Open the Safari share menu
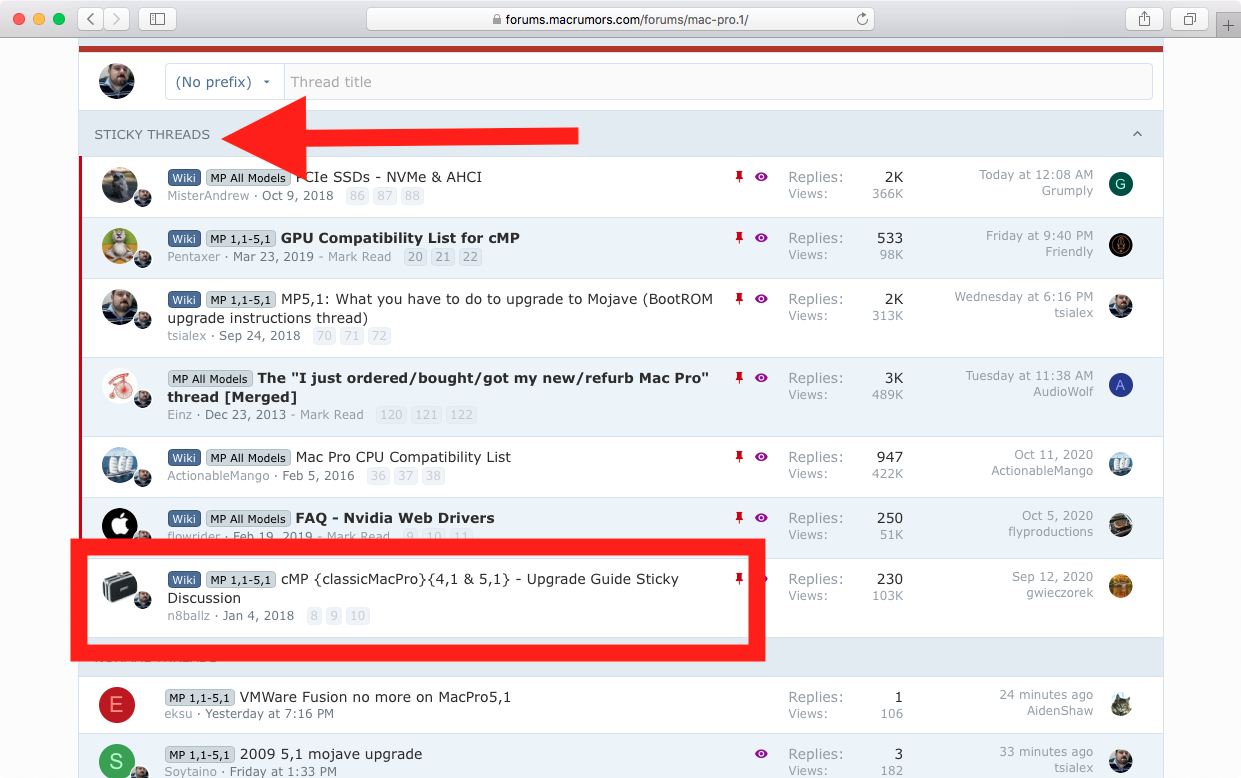1241x778 pixels. click(x=1144, y=19)
